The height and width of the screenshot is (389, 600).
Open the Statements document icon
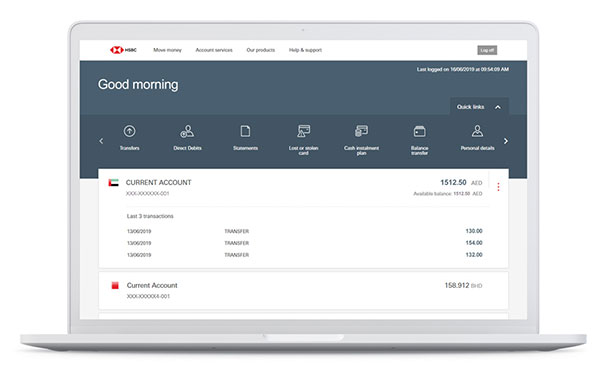[x=245, y=131]
